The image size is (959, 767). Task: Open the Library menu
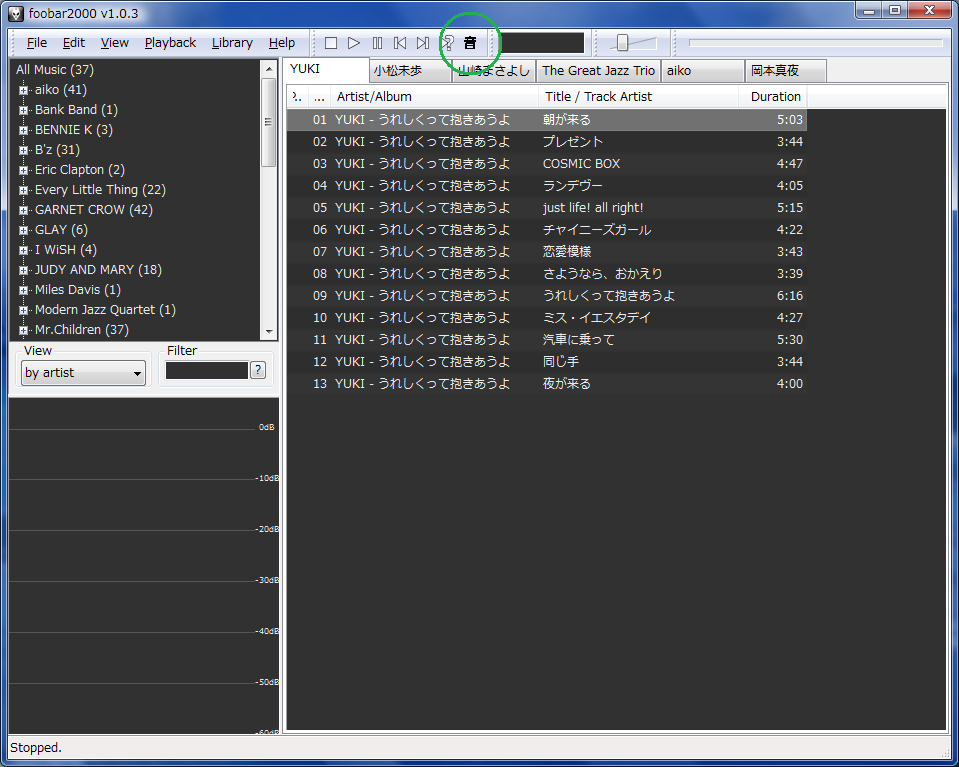[x=232, y=43]
